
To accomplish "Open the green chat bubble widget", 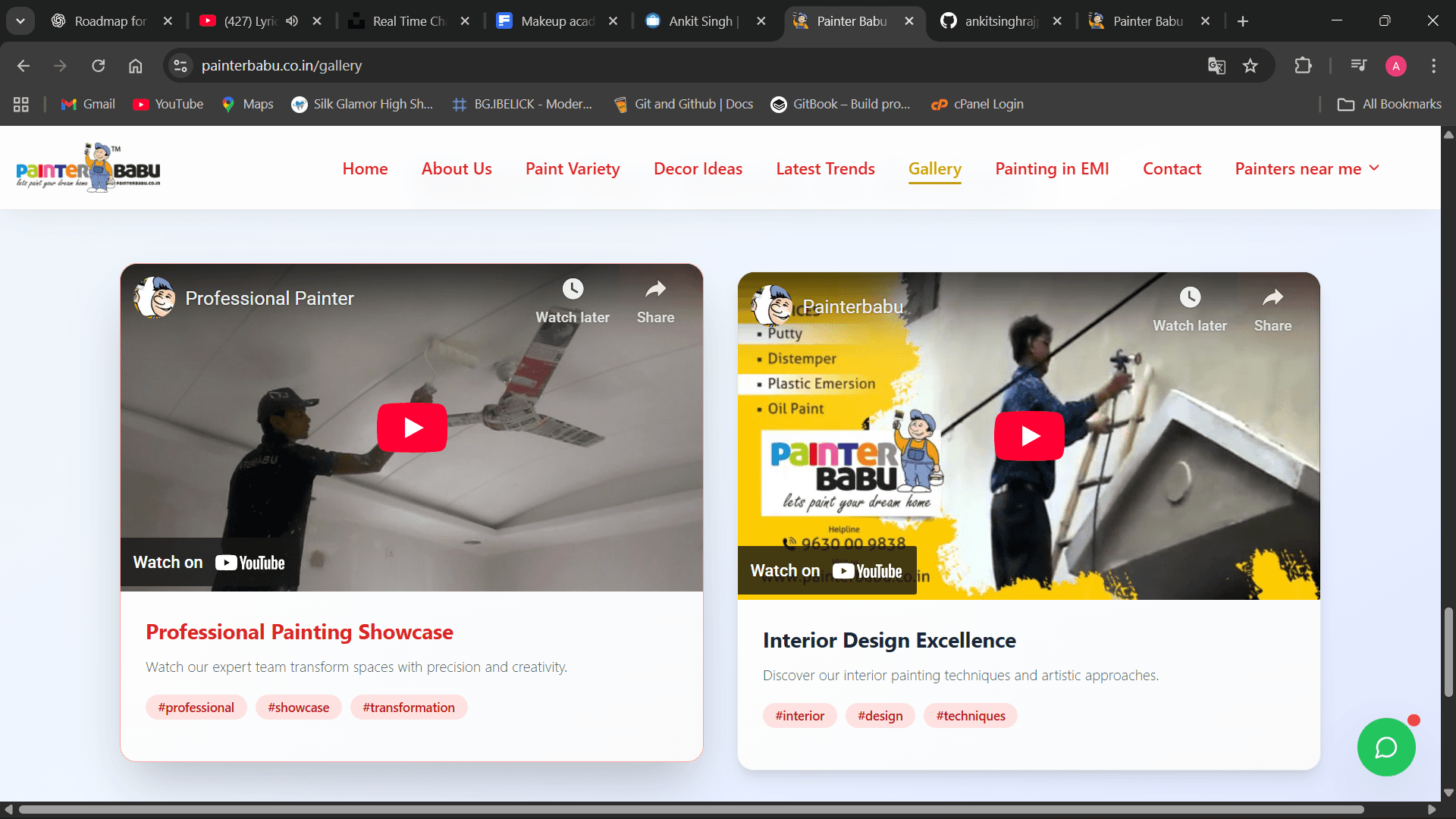I will 1385,748.
